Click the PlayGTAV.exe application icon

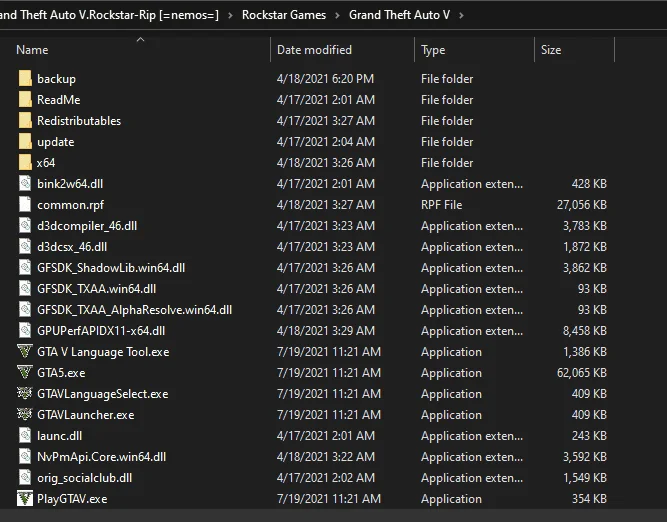click(x=25, y=498)
